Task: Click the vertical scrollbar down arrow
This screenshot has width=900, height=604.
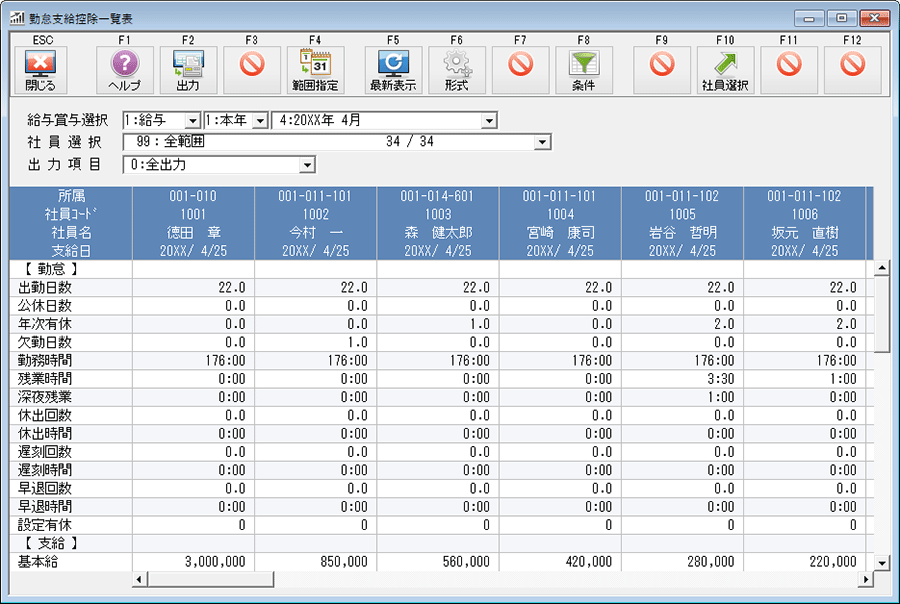Action: (x=882, y=563)
